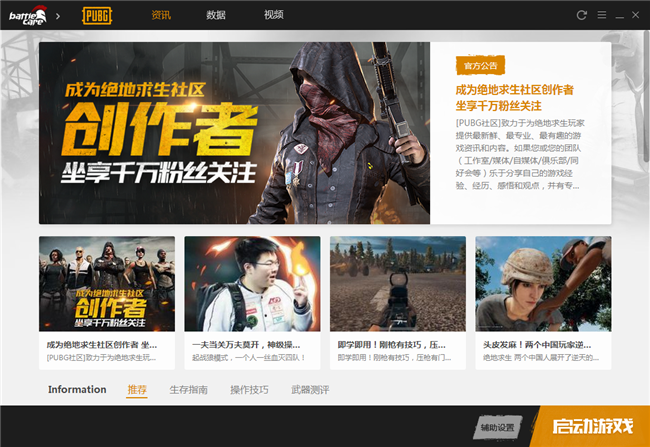The height and width of the screenshot is (447, 650).
Task: Open the rifle scope gameplay thumbnail
Action: click(x=398, y=284)
